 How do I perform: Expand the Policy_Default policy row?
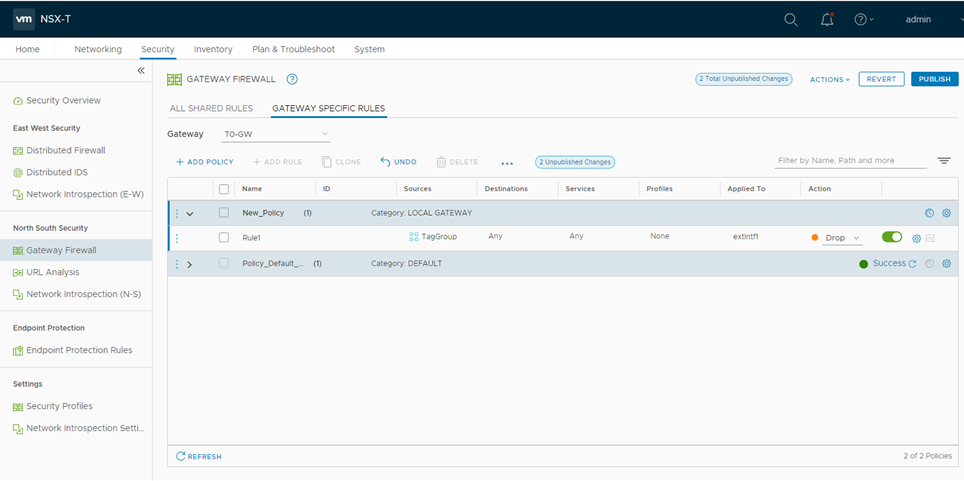coord(189,264)
